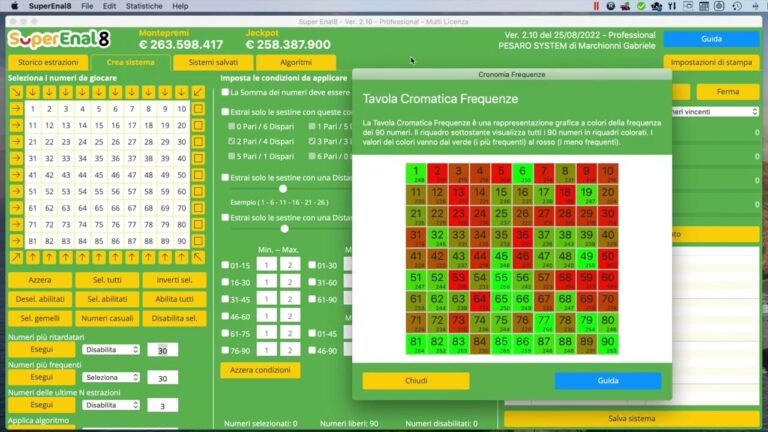Click the Numeri casuali button
Screen dimensions: 768x432
point(107,318)
